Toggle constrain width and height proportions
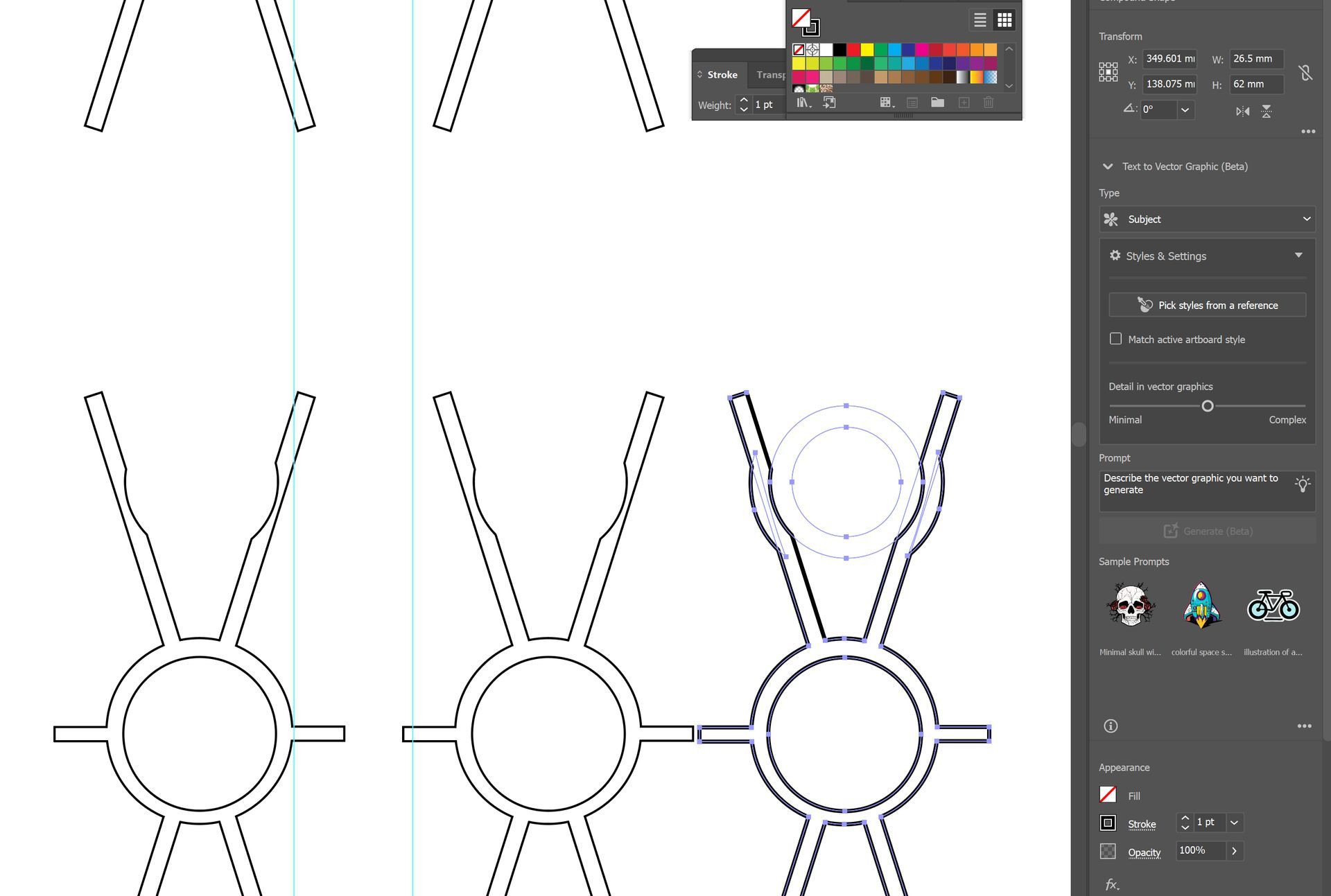This screenshot has height=896, width=1331. [1305, 72]
